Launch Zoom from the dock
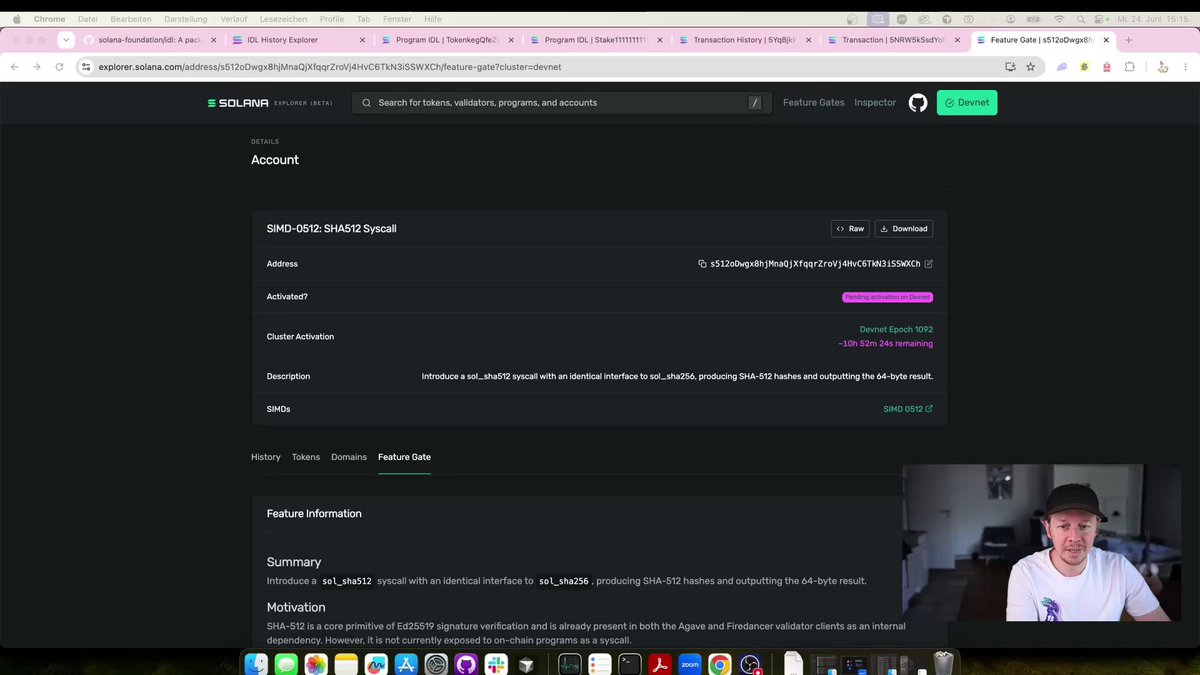The image size is (1200, 675). pos(689,664)
